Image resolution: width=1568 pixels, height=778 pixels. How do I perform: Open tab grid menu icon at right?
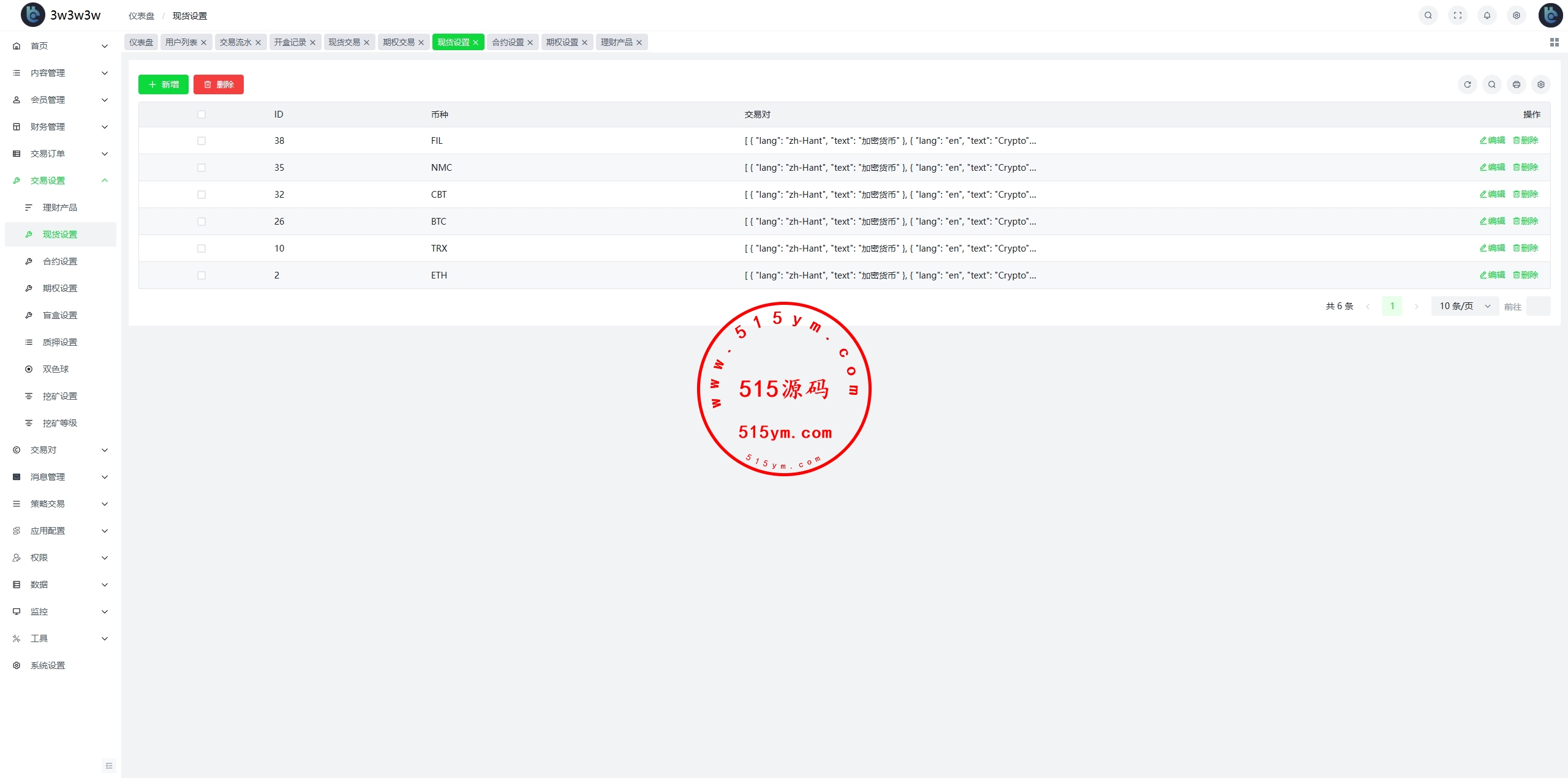coord(1554,42)
